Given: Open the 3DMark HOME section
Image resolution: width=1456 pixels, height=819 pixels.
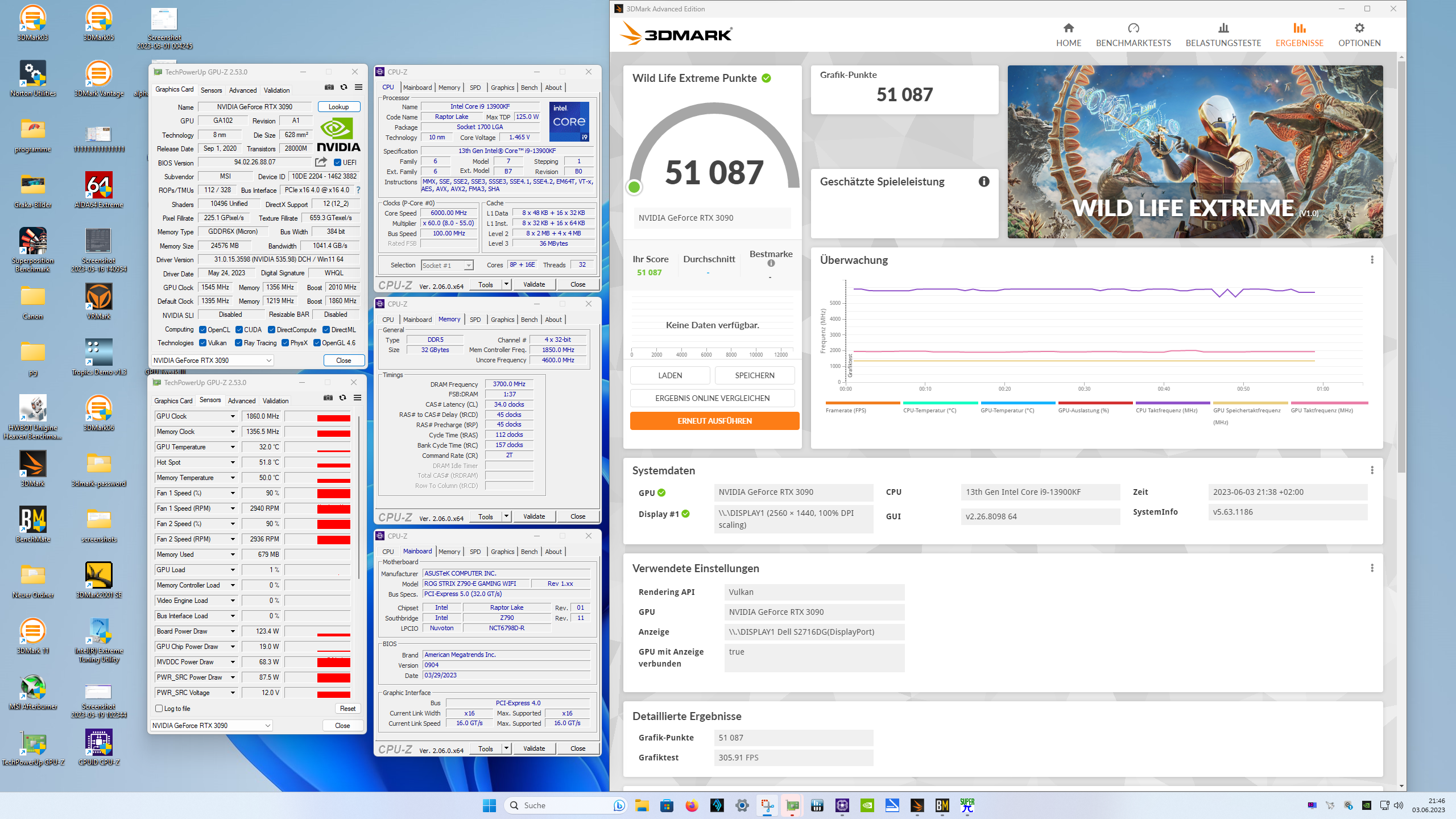Looking at the screenshot, I should 1068,35.
